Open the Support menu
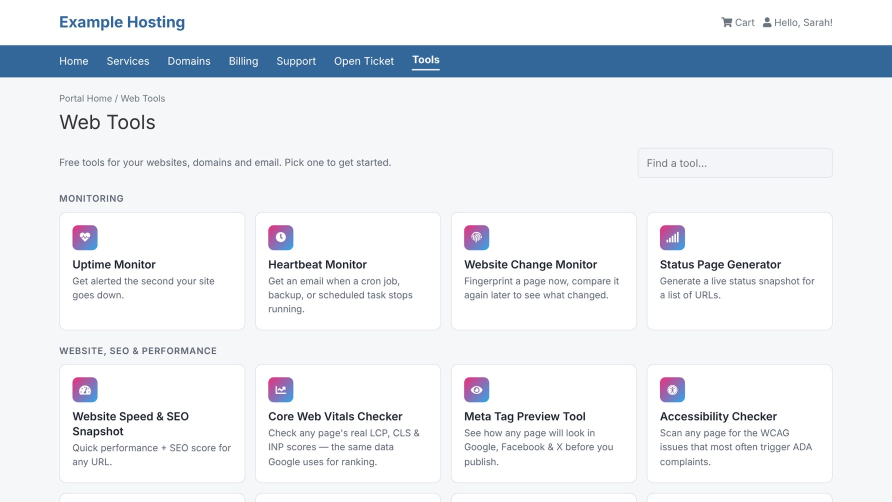The width and height of the screenshot is (892, 502). 296,61
